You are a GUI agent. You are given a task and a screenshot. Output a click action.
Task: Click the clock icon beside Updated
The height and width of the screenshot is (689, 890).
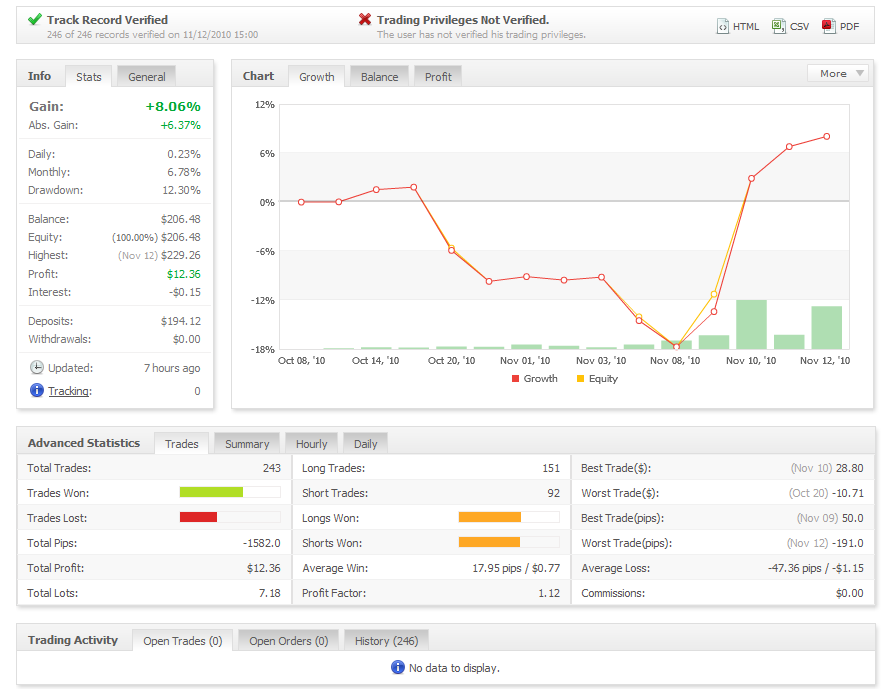(x=37, y=368)
